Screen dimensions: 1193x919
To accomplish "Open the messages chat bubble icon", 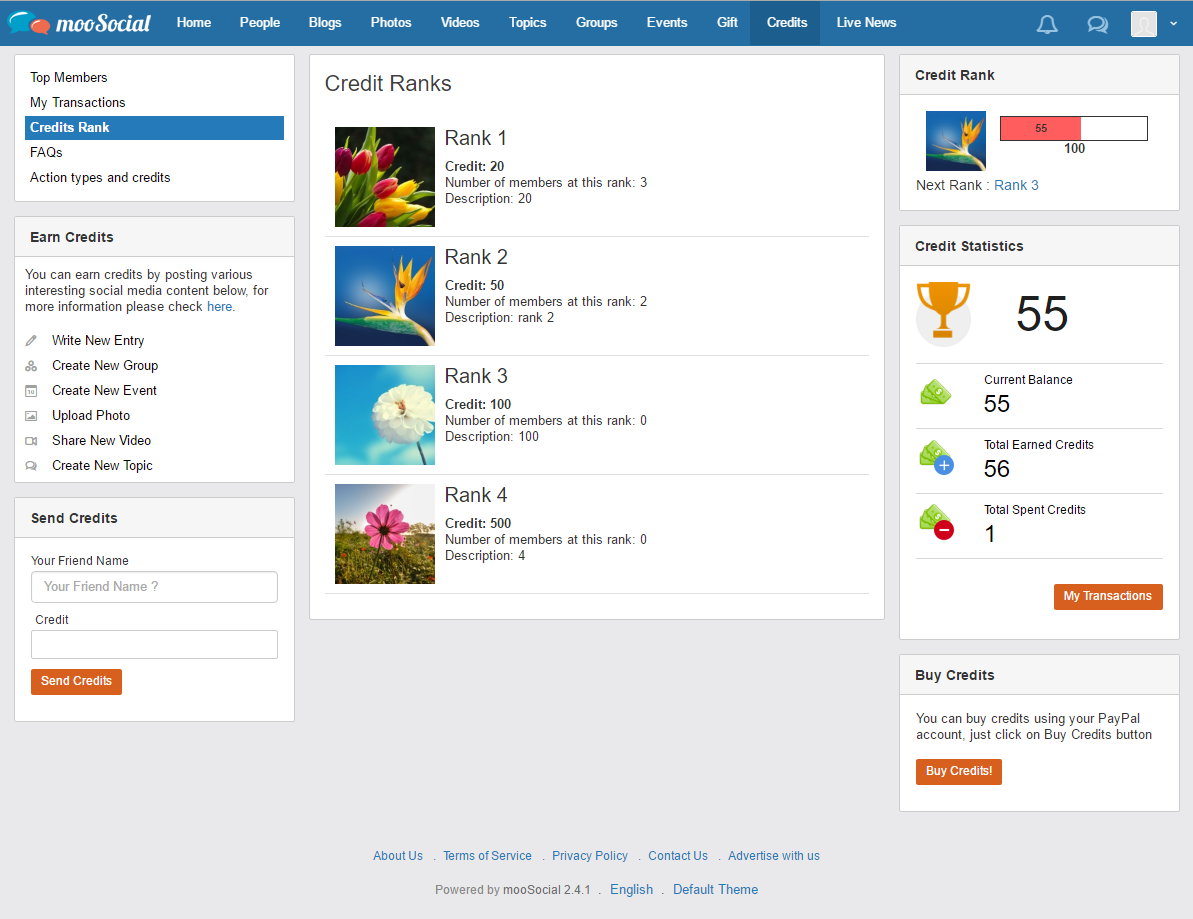I will [1097, 24].
